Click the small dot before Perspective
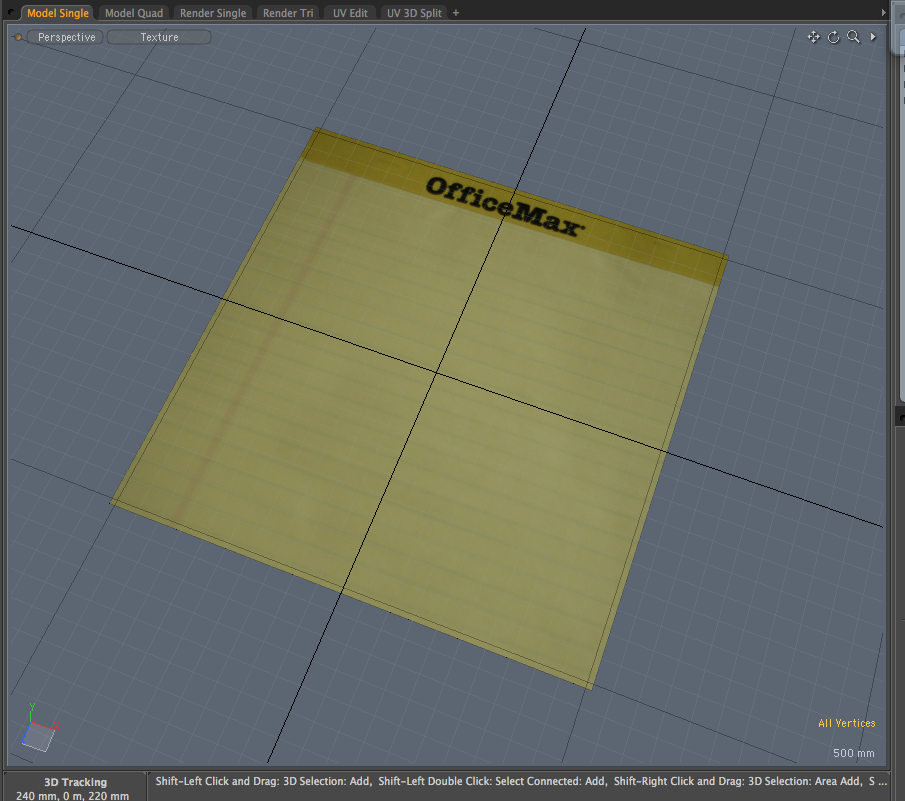Viewport: 905px width, 801px height. pos(18,37)
